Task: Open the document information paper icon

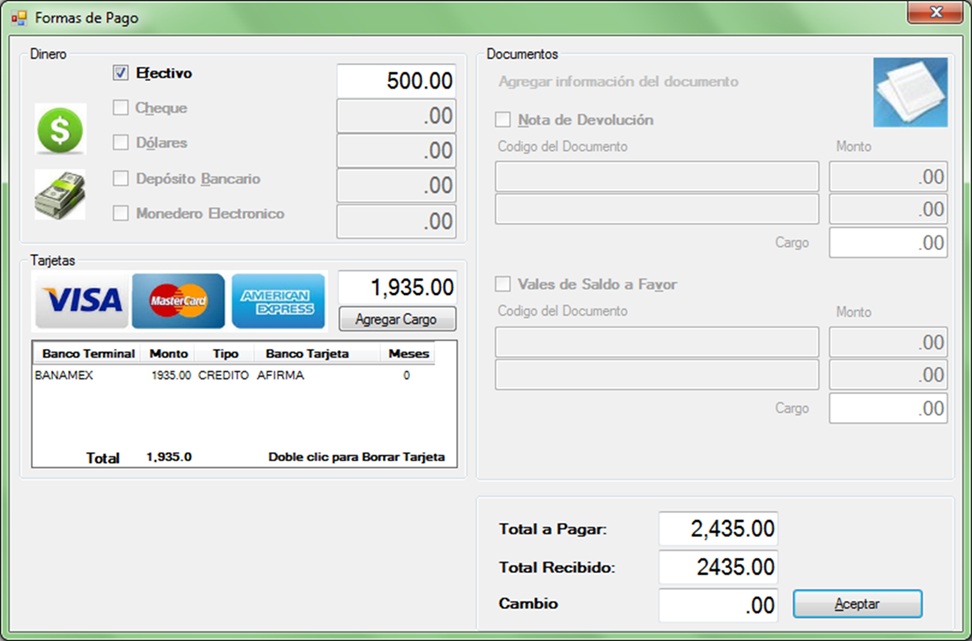Action: point(909,92)
